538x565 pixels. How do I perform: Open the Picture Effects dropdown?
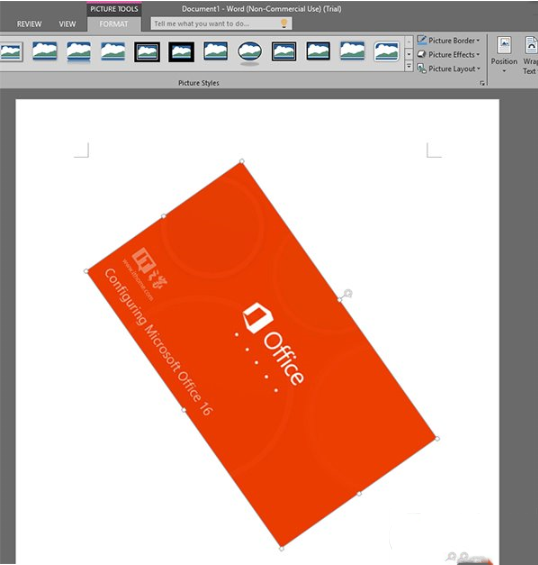[x=449, y=54]
